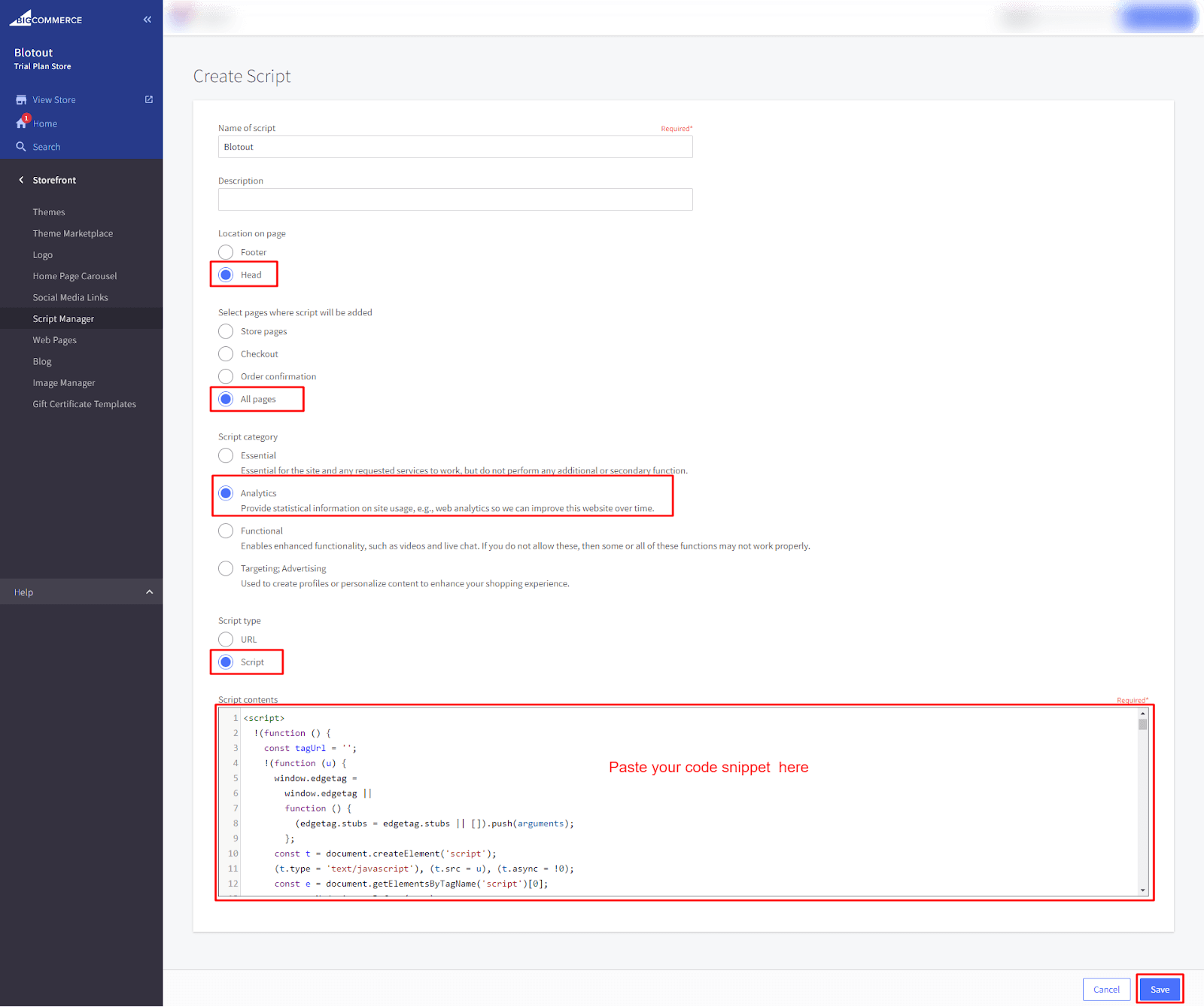The image size is (1204, 1007).
Task: Expand the Help section chevron
Action: [x=149, y=592]
